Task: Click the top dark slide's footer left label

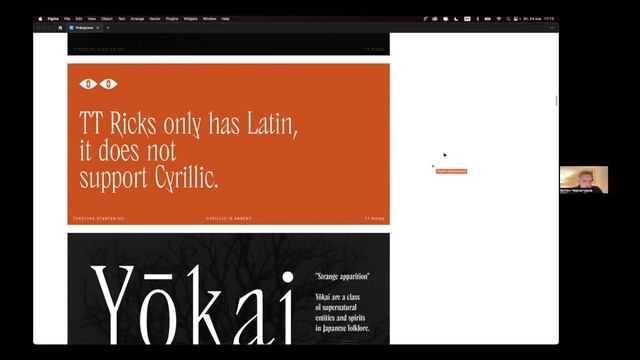Action: (98, 49)
